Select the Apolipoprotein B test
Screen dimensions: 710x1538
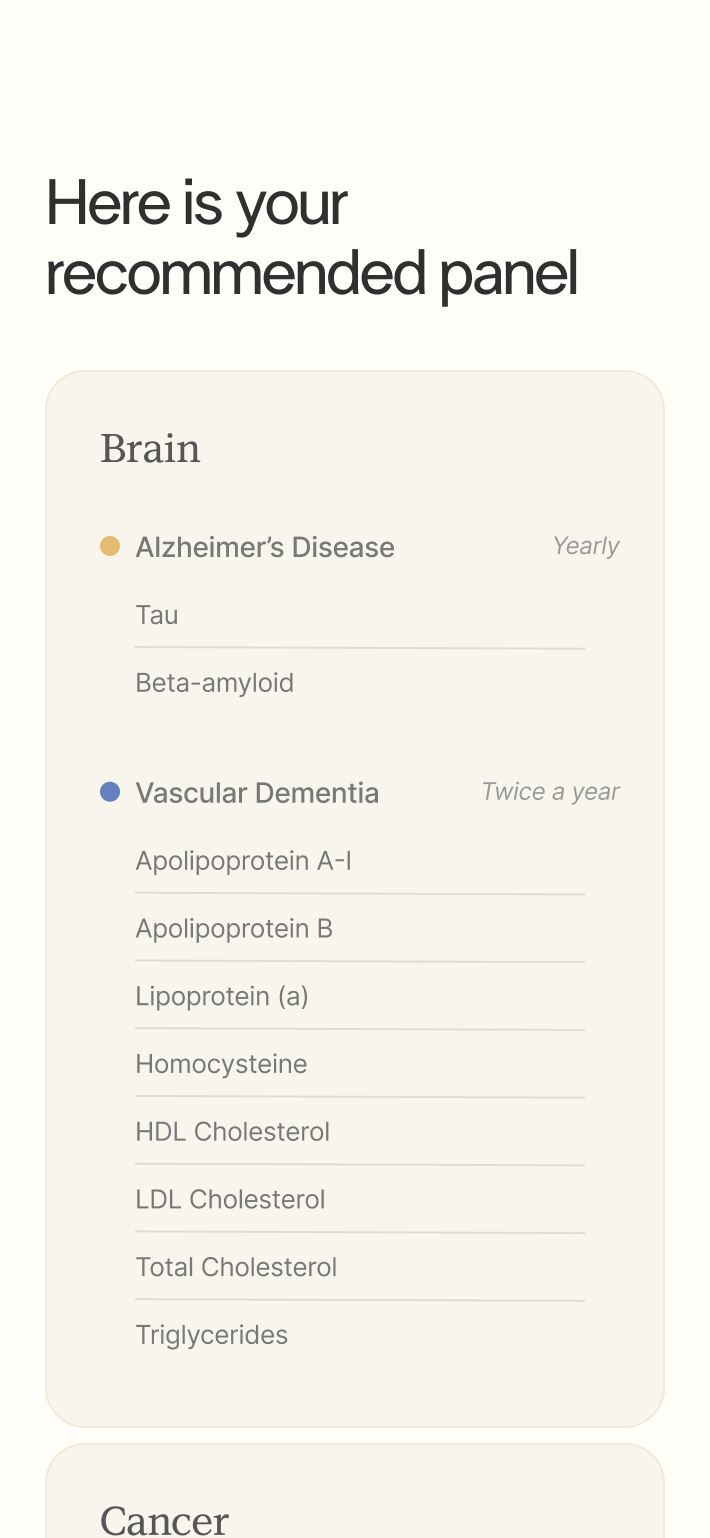pyautogui.click(x=234, y=928)
